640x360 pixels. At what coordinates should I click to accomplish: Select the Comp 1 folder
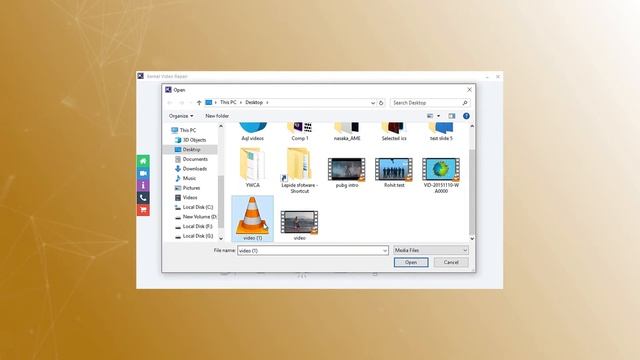300,131
